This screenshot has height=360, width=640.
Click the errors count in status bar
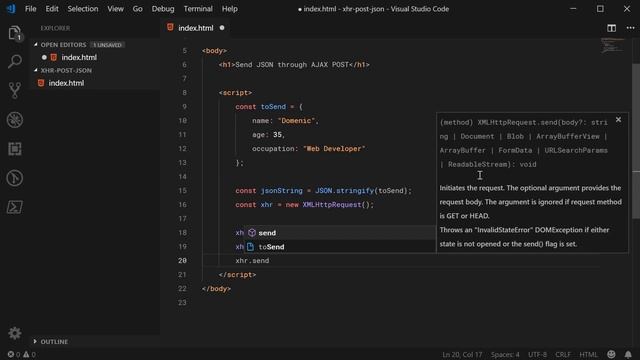[x=13, y=354]
